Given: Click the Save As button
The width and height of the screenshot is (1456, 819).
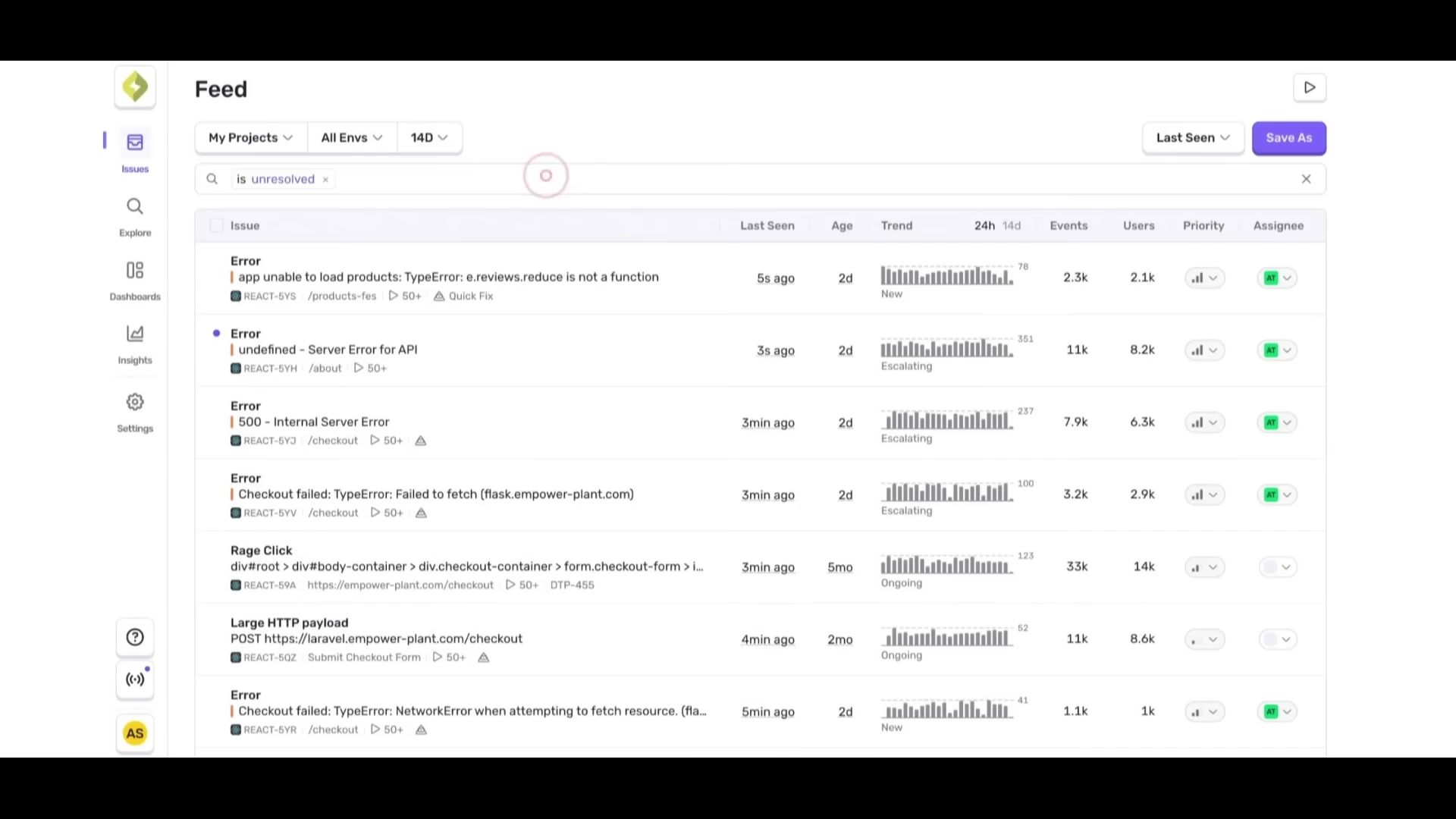Looking at the screenshot, I should 1288,138.
